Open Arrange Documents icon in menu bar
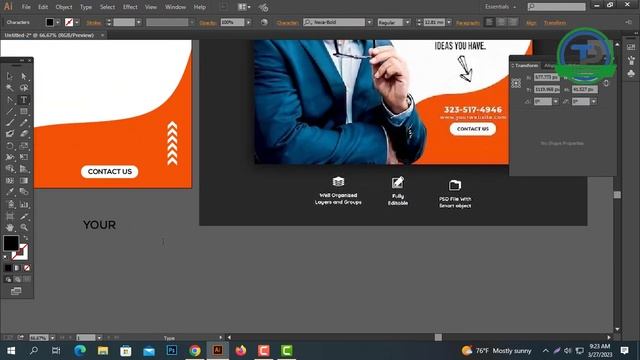The height and width of the screenshot is (360, 640). point(244,7)
